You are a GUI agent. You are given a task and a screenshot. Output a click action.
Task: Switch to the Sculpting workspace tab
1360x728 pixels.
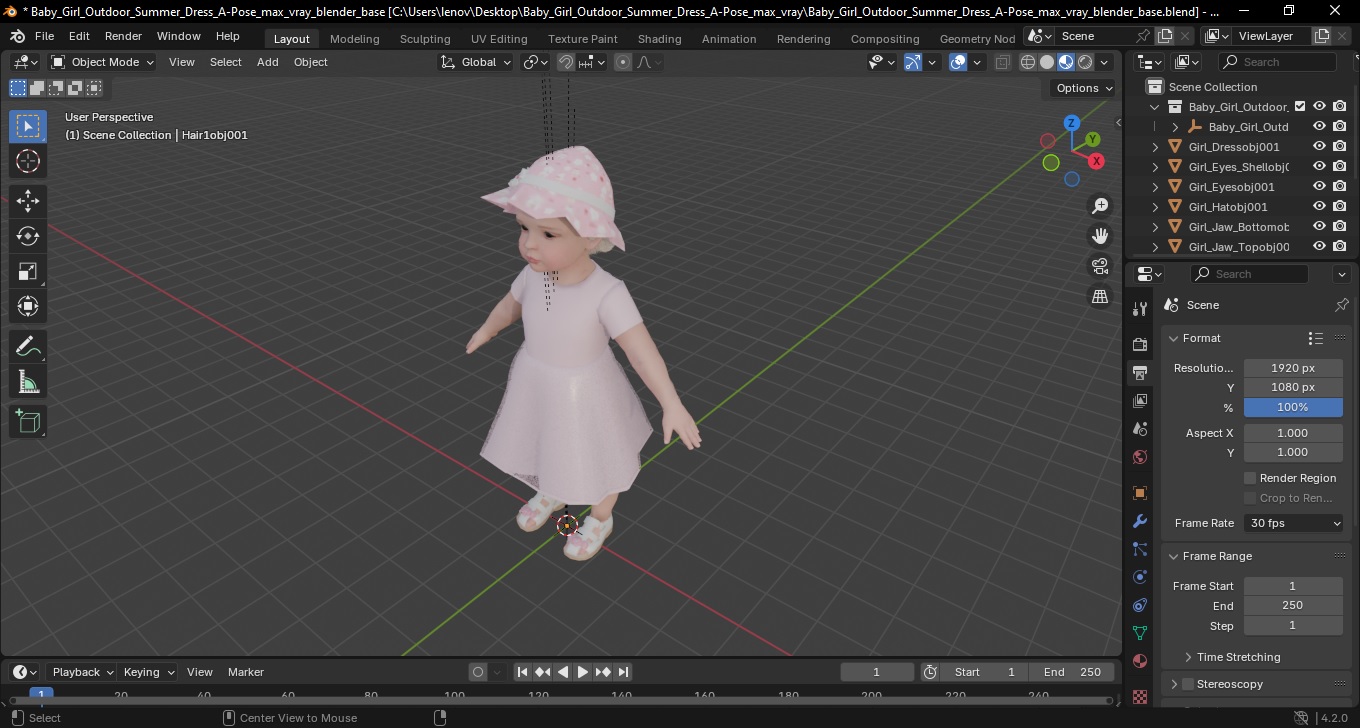click(425, 38)
